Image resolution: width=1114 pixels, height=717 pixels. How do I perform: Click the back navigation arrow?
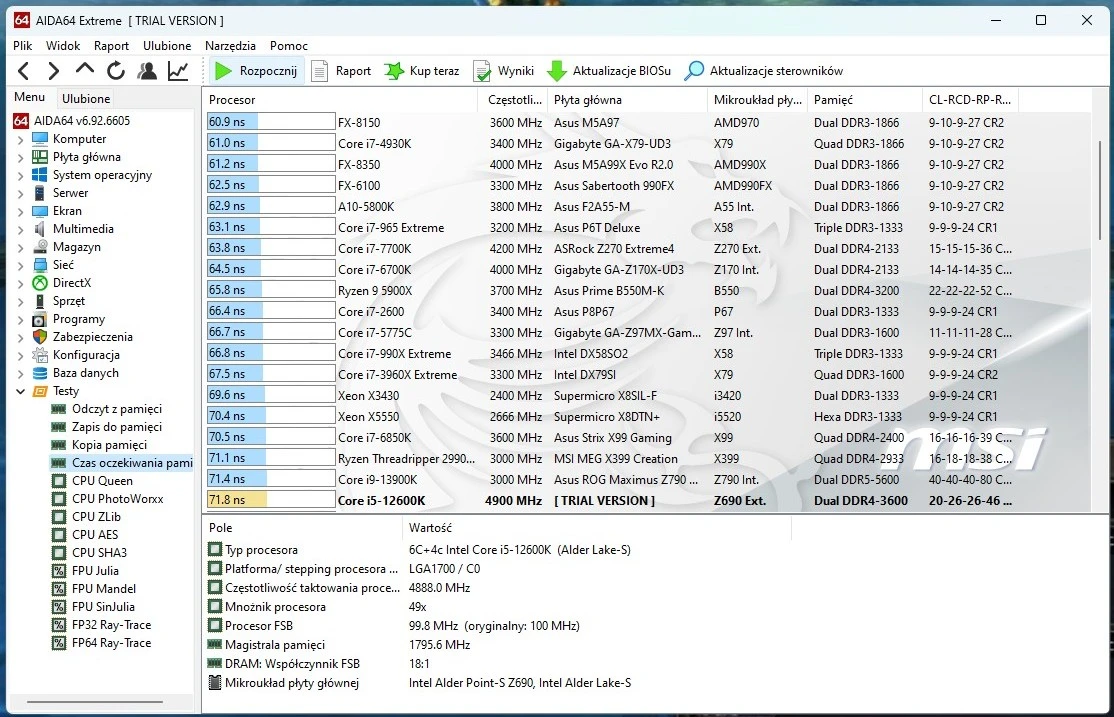(24, 71)
